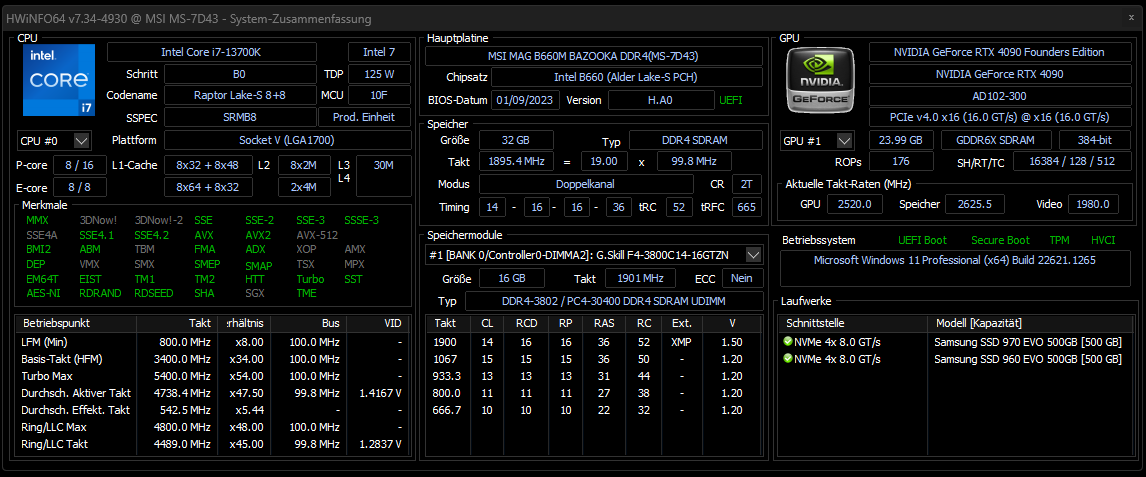Screen dimensions: 1146x477
Task: Select the SSPEC value SRMB8
Action: coord(239,117)
